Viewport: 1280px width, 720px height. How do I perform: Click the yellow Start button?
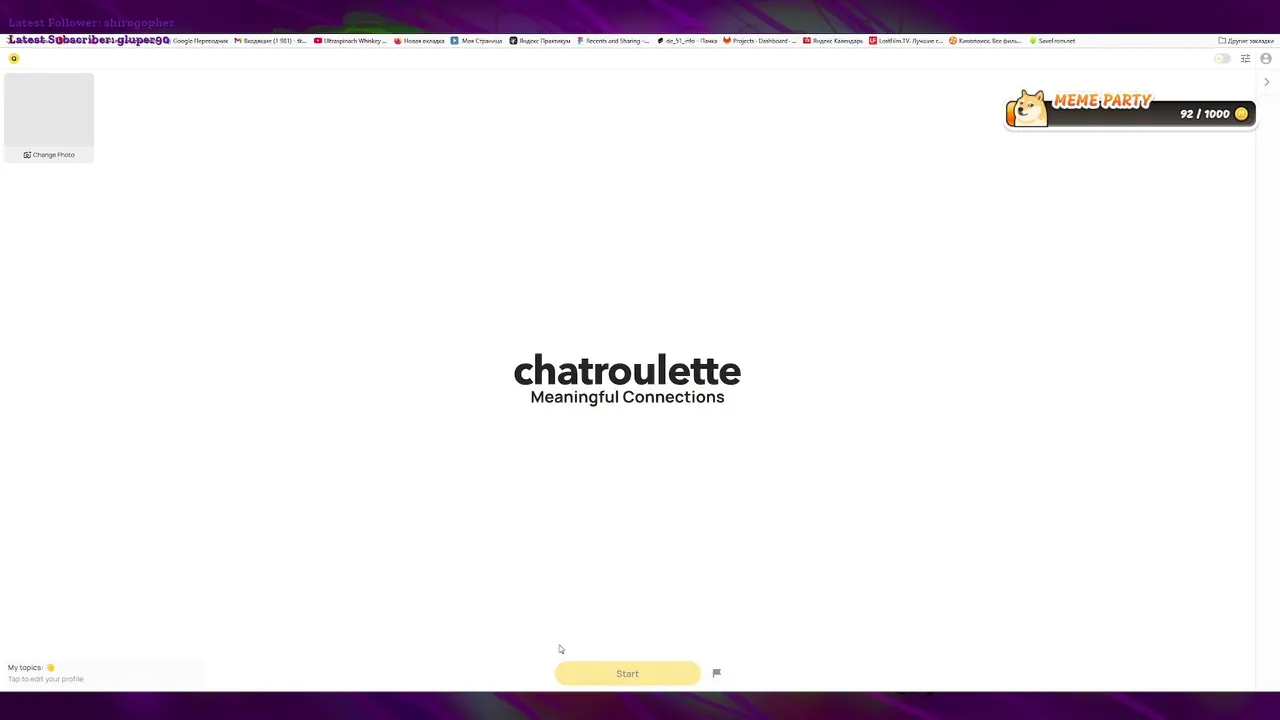[627, 673]
